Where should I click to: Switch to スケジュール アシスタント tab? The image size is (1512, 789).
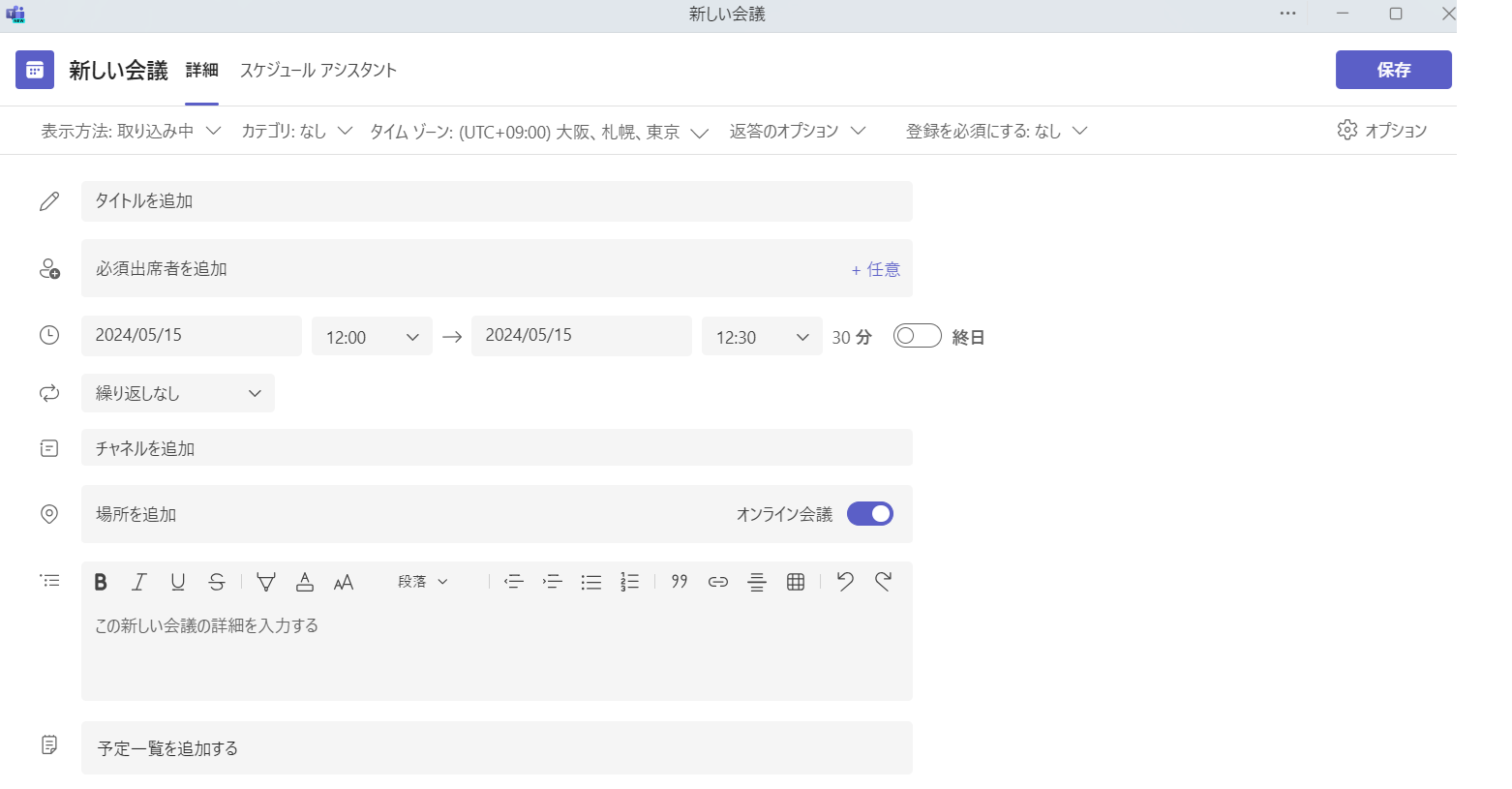tap(318, 70)
